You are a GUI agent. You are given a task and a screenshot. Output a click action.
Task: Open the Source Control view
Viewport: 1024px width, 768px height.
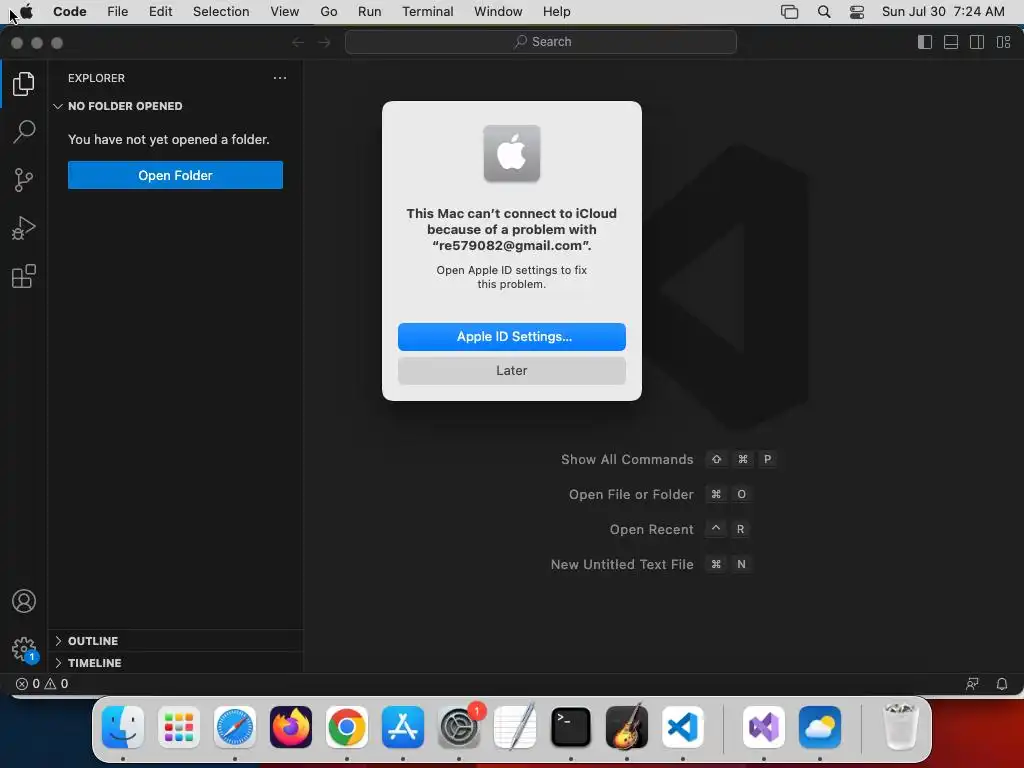[x=24, y=180]
